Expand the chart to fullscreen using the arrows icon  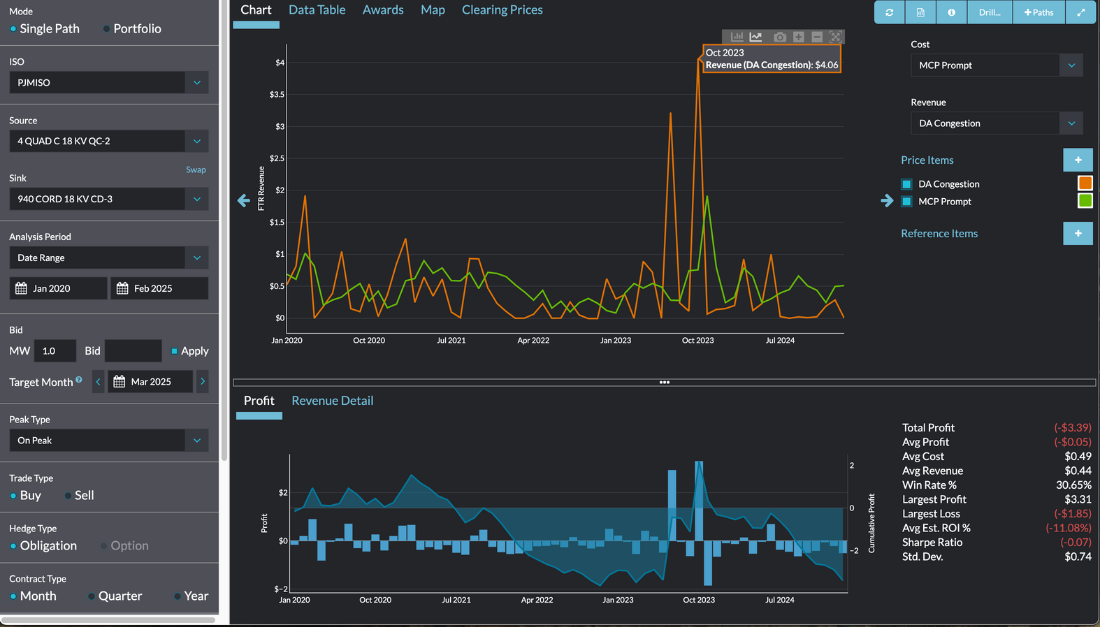(x=1080, y=12)
